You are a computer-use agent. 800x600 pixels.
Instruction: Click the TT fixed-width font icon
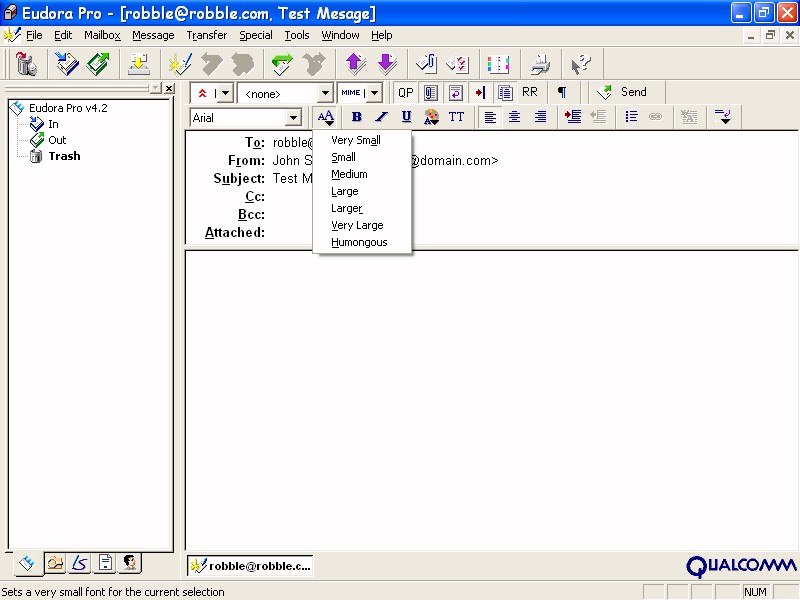click(456, 117)
